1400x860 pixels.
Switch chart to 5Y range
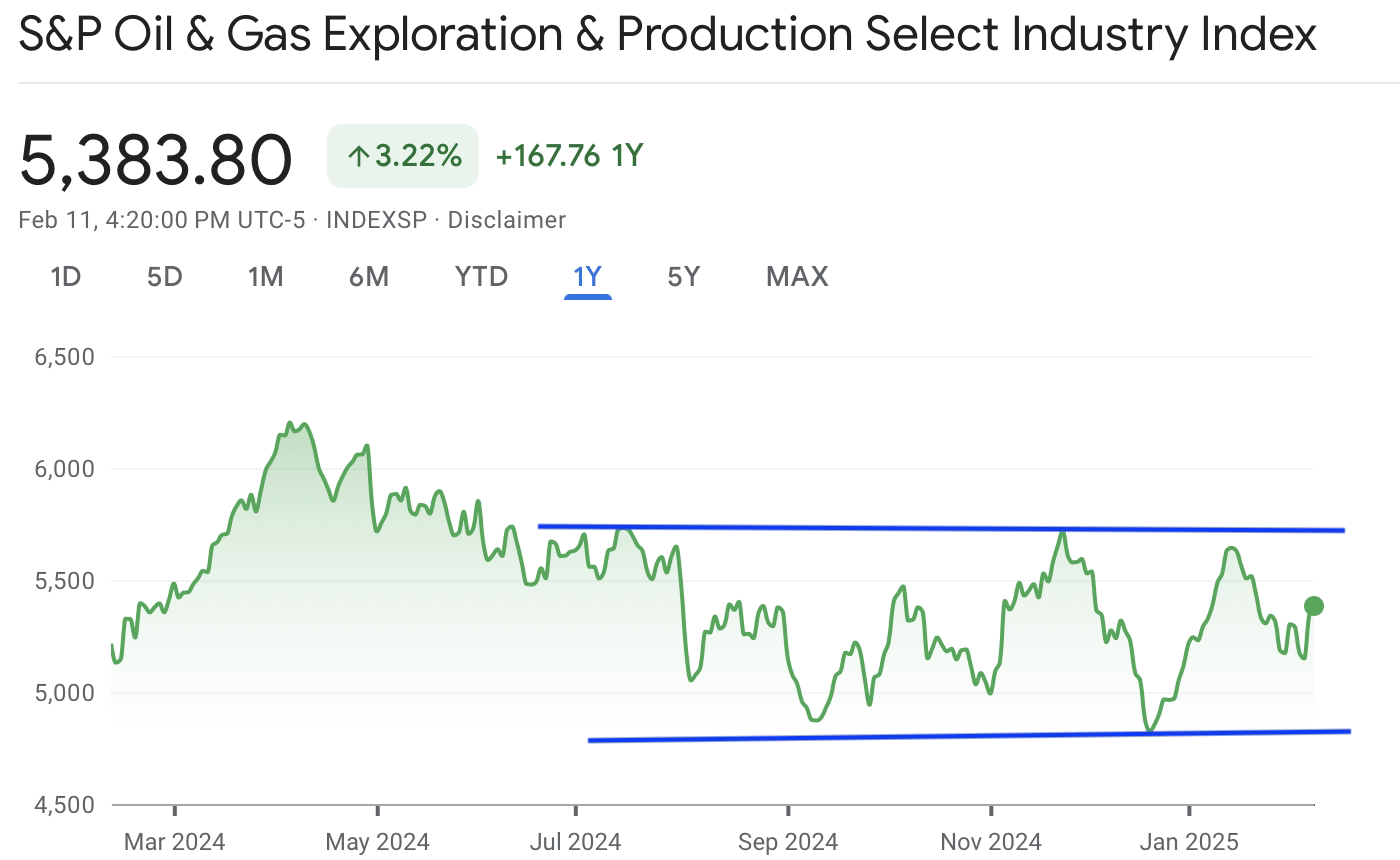(684, 276)
